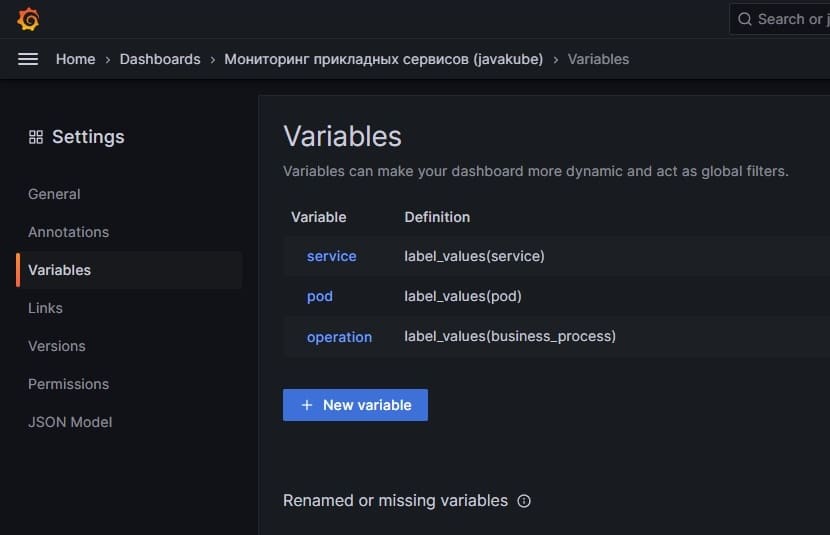Viewport: 830px width, 535px height.
Task: Edit the operation variable
Action: [339, 337]
